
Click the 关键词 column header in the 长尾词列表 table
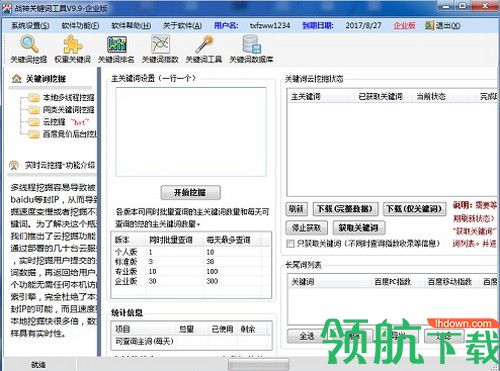pyautogui.click(x=303, y=282)
